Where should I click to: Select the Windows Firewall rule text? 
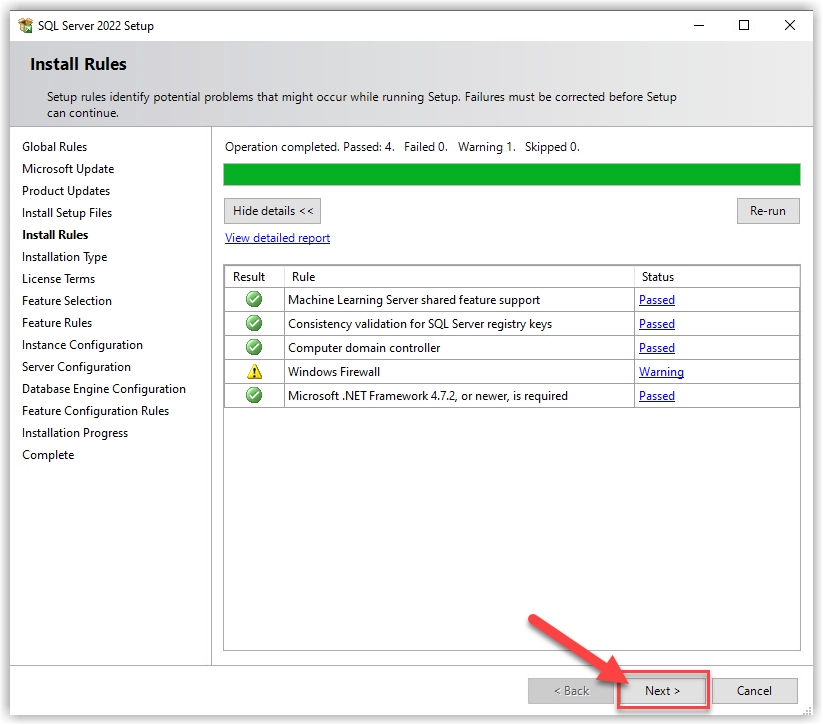pos(334,372)
